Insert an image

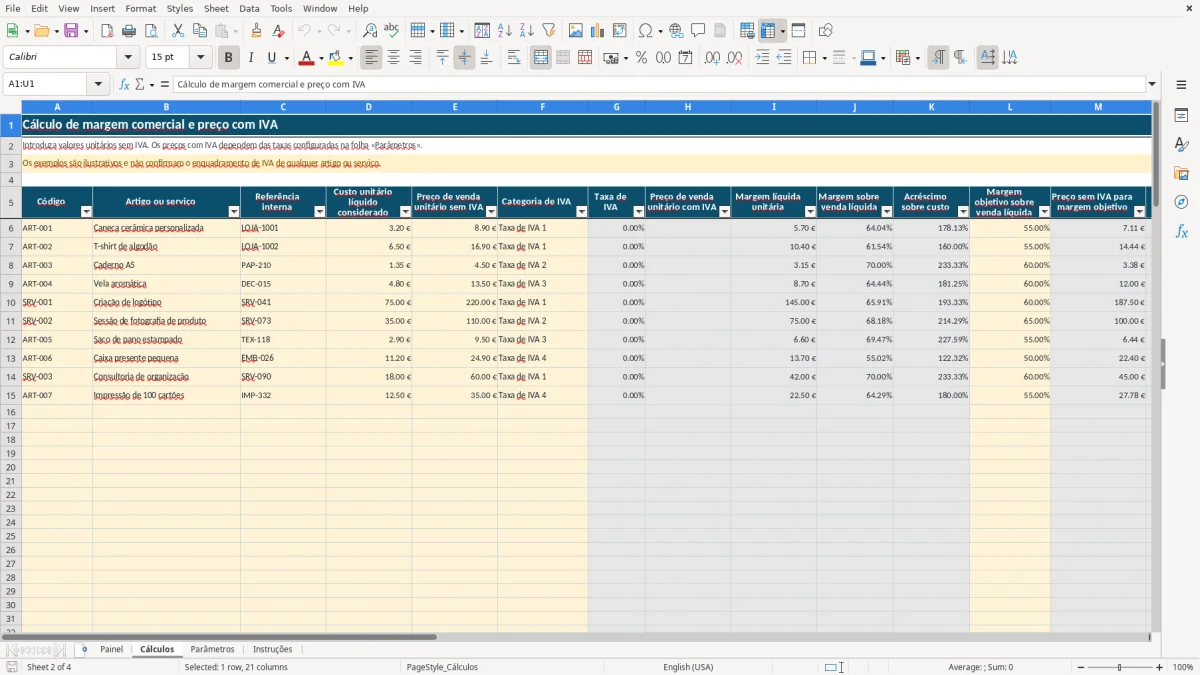pos(576,31)
